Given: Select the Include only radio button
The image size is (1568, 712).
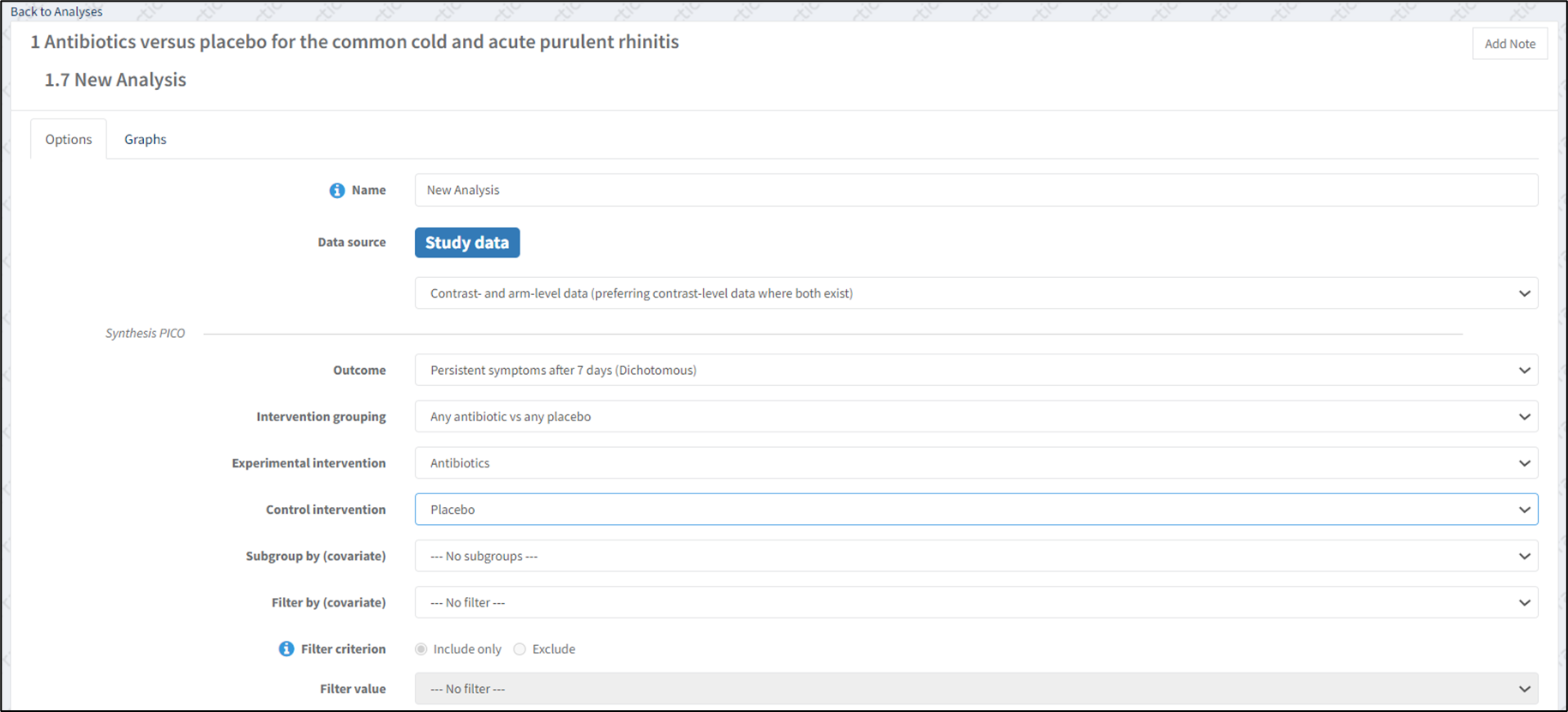Looking at the screenshot, I should (421, 649).
